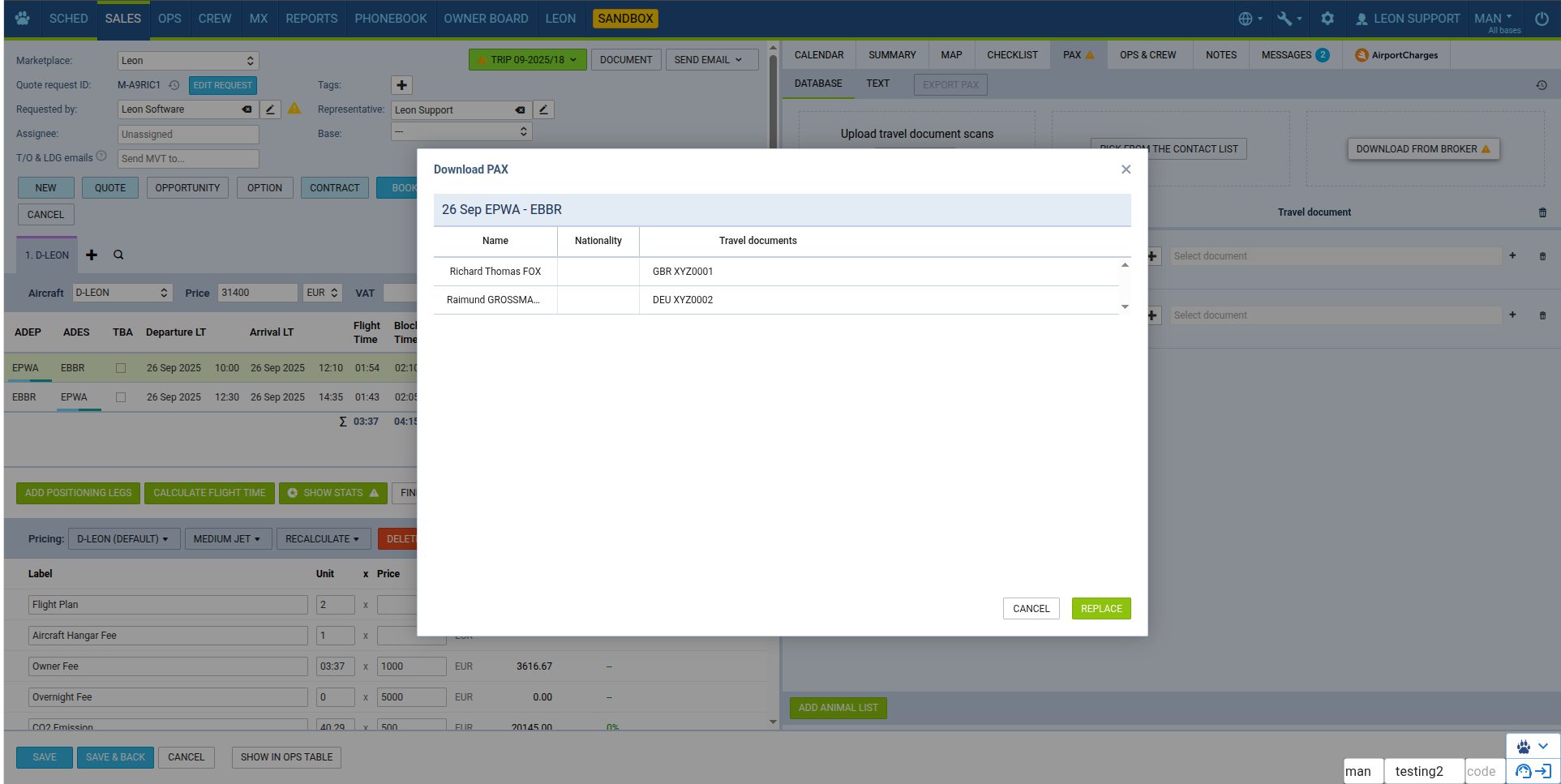Click the plus icon to add aircraft tab

click(x=92, y=255)
